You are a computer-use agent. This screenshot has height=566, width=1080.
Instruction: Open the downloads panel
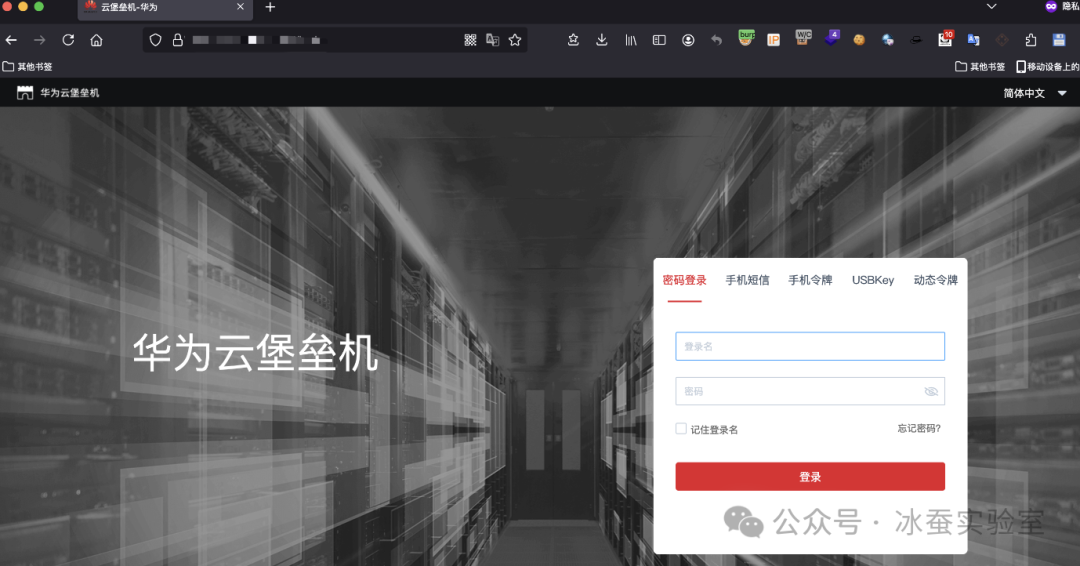(602, 40)
